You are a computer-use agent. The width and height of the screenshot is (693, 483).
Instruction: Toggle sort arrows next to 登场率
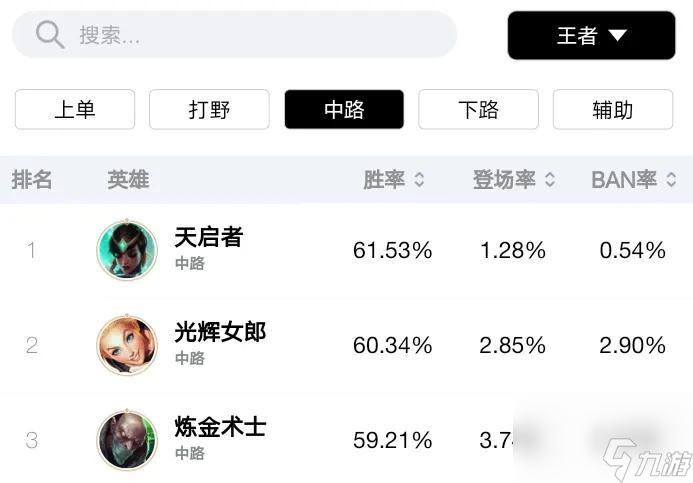click(550, 180)
